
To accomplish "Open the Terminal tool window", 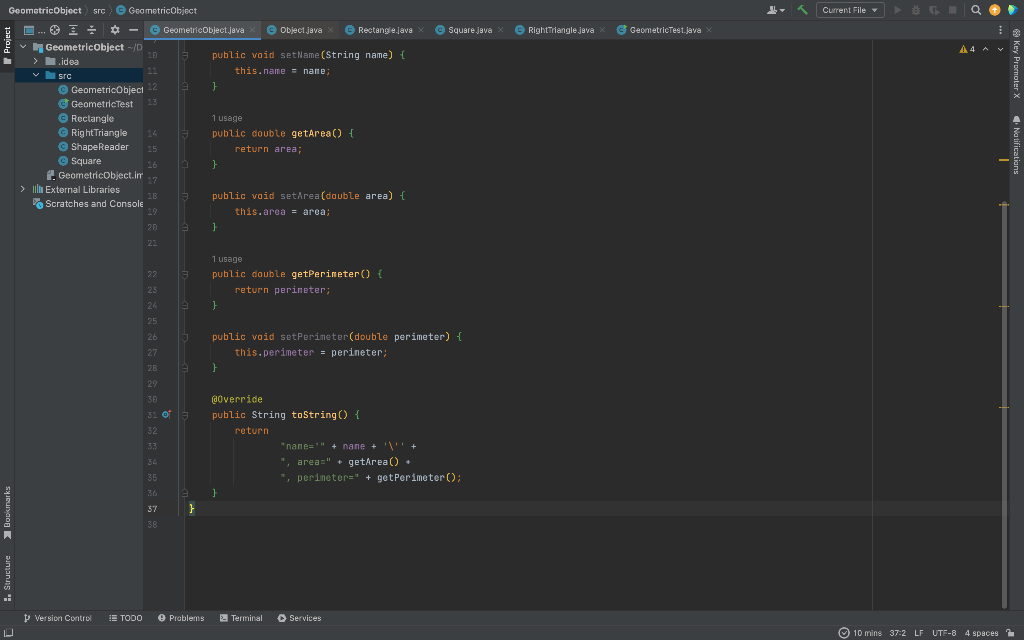I will 240,618.
